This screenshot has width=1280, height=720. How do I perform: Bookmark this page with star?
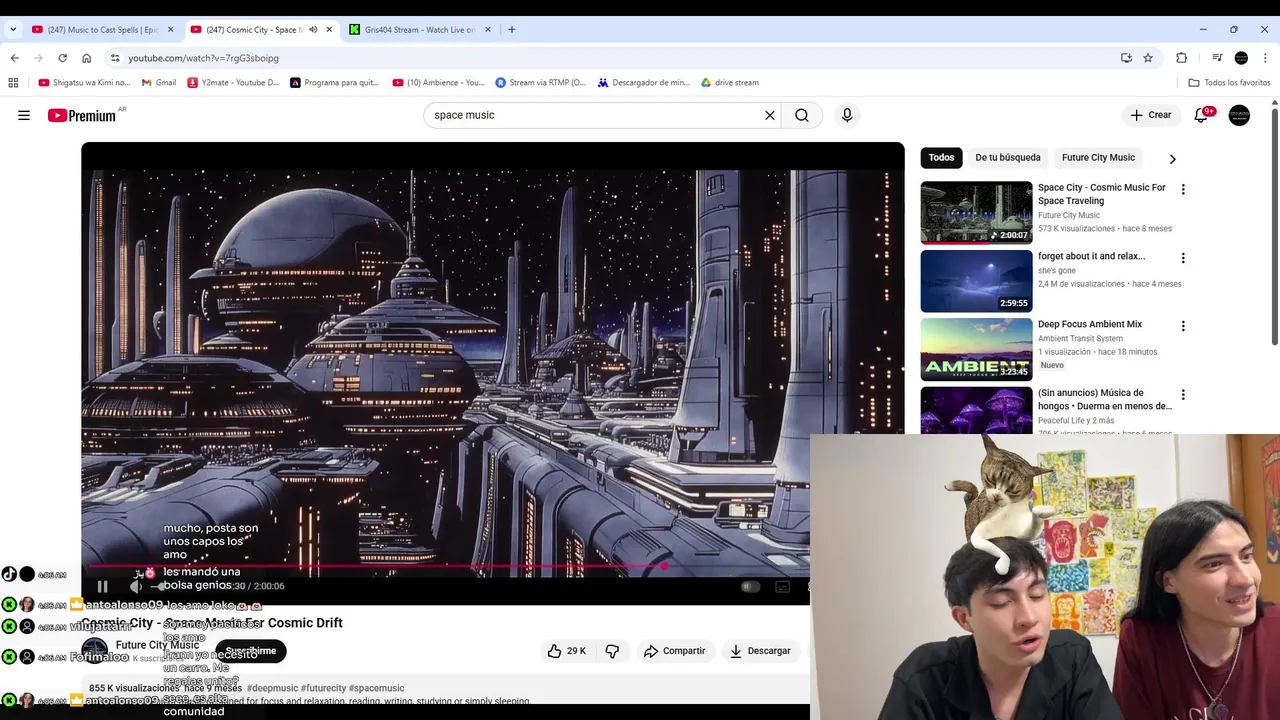(x=1148, y=58)
